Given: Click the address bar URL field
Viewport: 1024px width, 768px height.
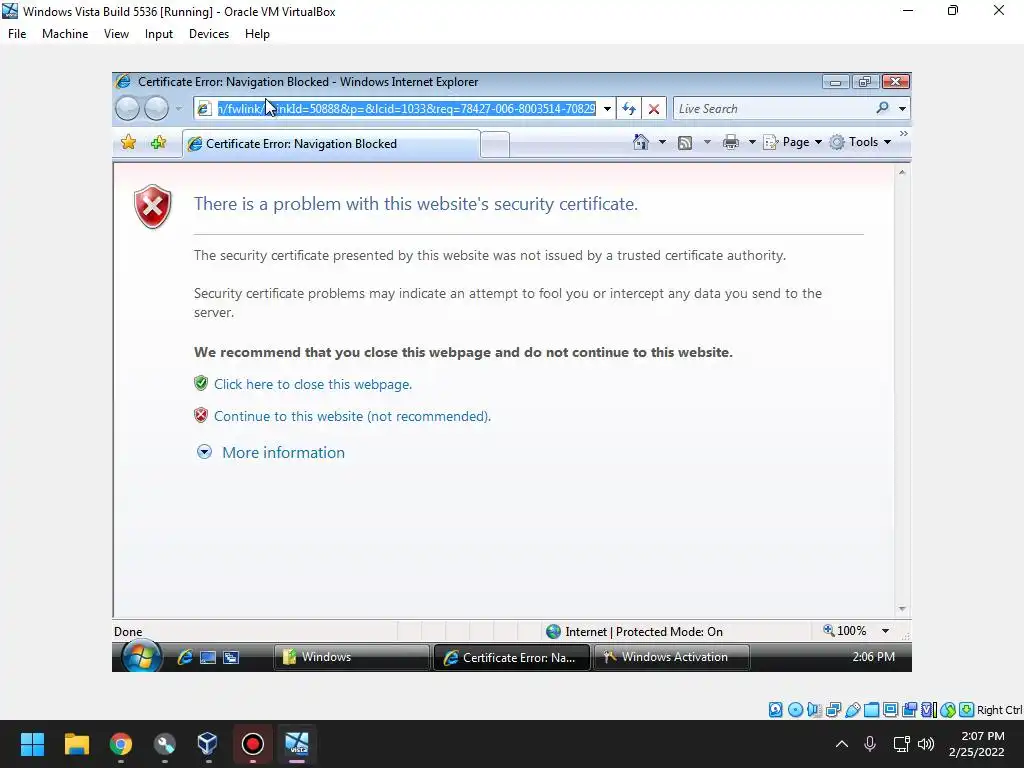Looking at the screenshot, I should (x=405, y=108).
